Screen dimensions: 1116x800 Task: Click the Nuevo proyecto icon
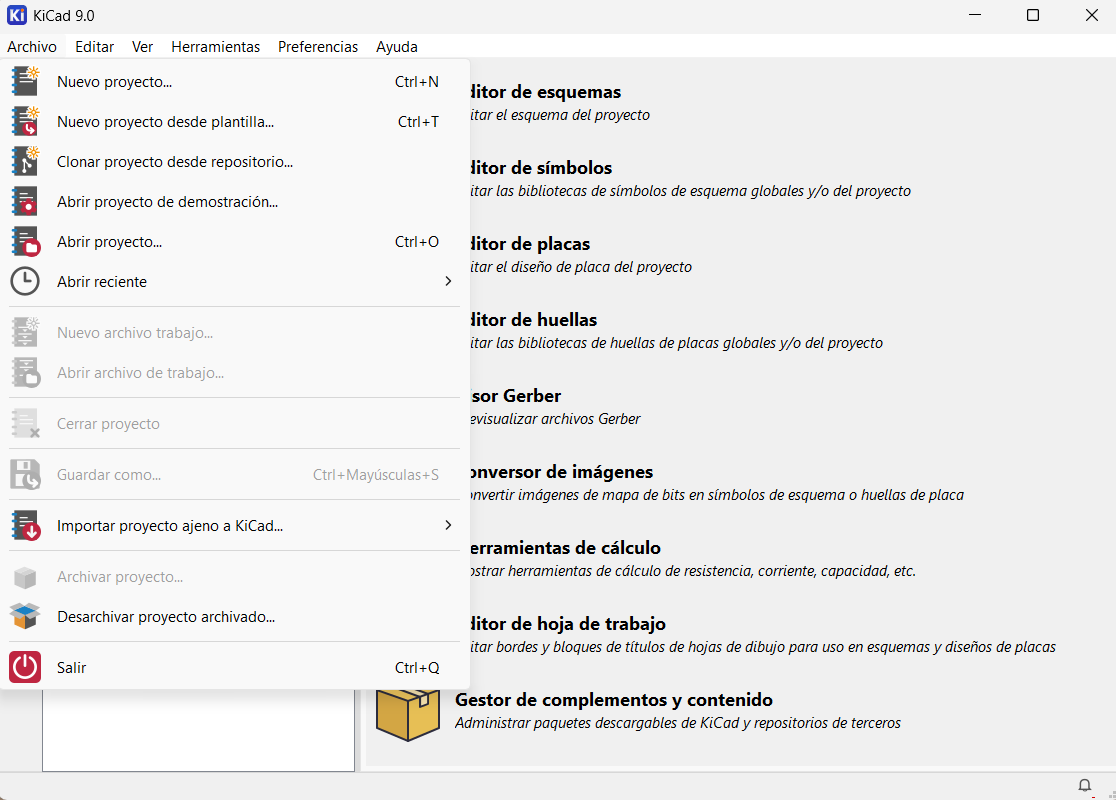pos(25,82)
